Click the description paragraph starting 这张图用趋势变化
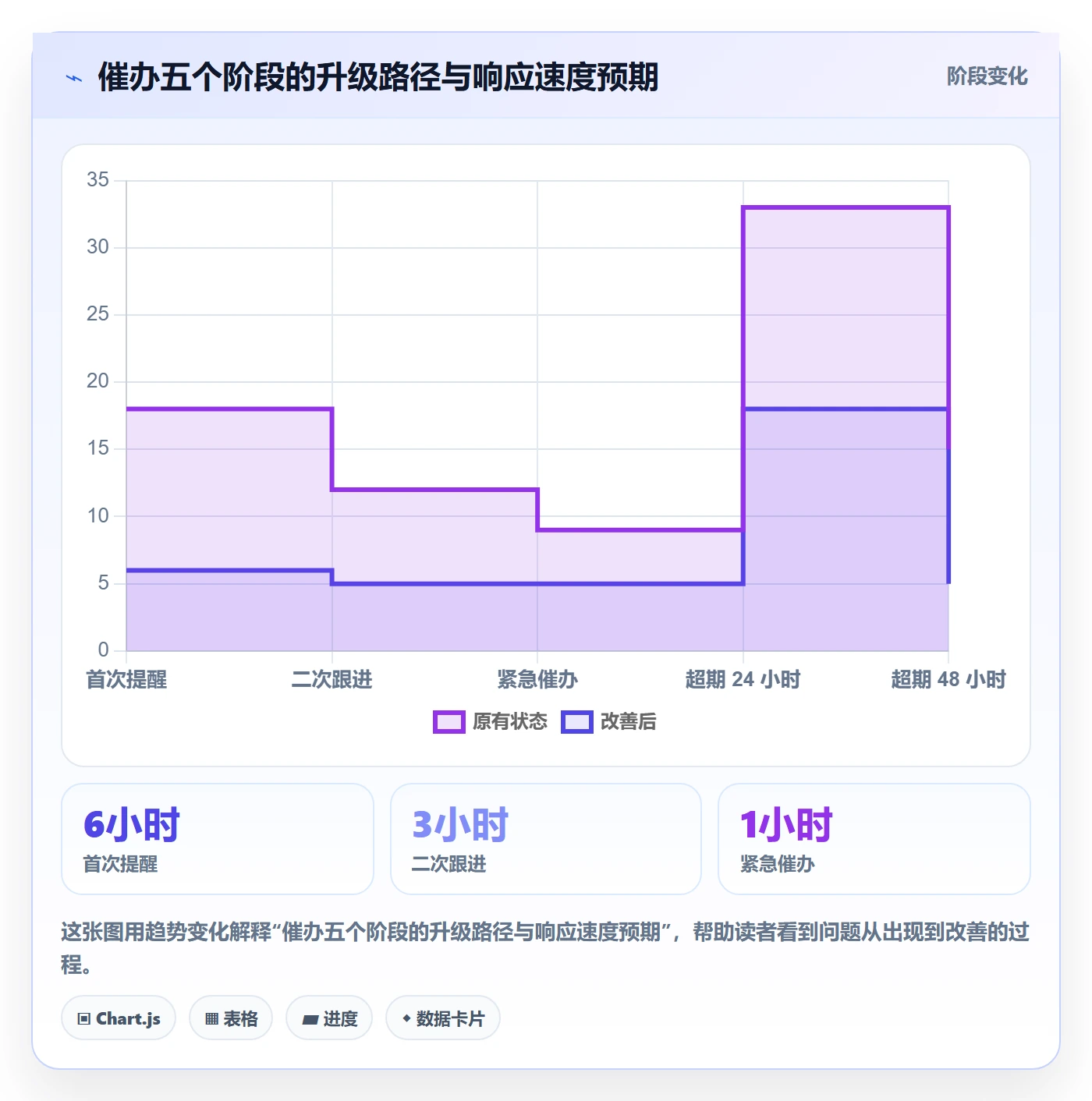 [545, 948]
